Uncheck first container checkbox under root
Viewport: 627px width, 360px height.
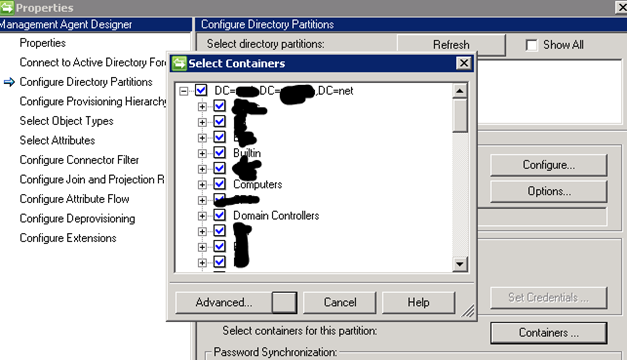[220, 106]
